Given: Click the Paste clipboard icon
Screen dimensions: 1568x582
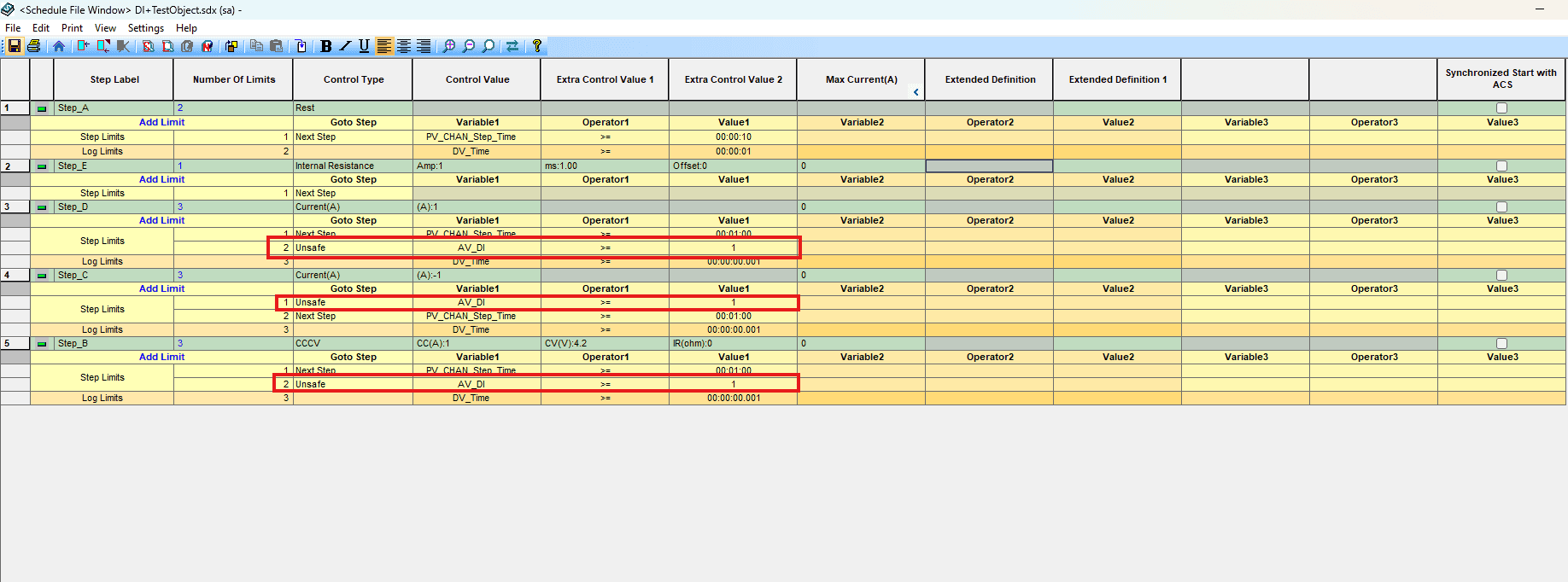Looking at the screenshot, I should [x=276, y=46].
